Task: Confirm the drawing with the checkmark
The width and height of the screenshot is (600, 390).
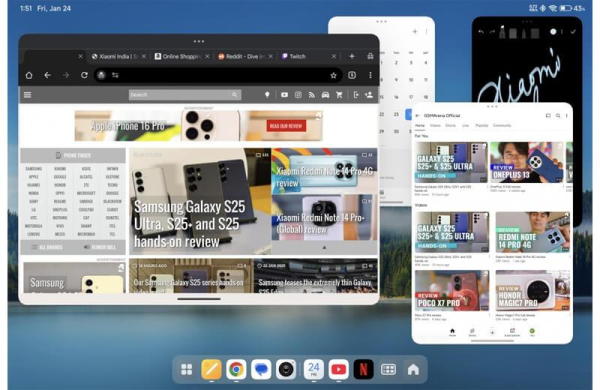Action: [x=573, y=32]
